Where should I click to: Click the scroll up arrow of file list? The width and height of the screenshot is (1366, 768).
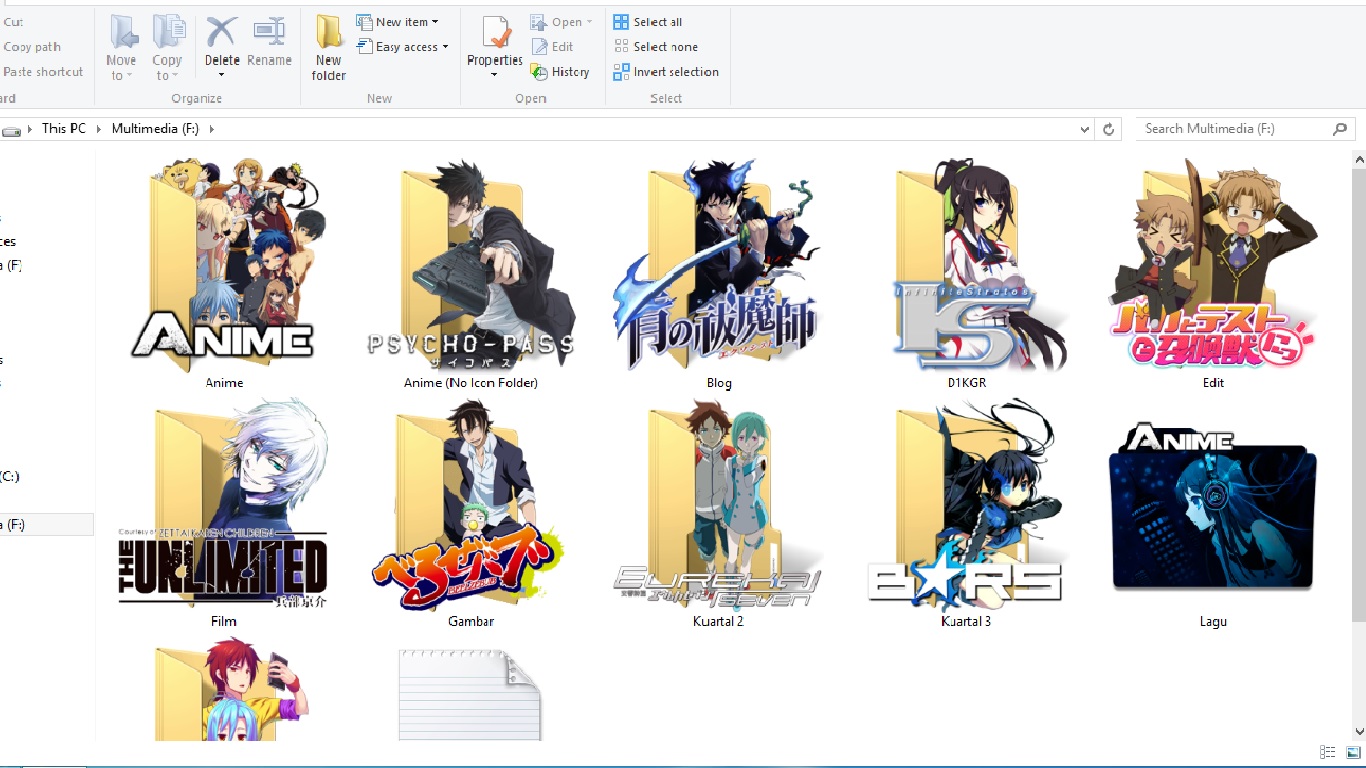click(x=1358, y=158)
